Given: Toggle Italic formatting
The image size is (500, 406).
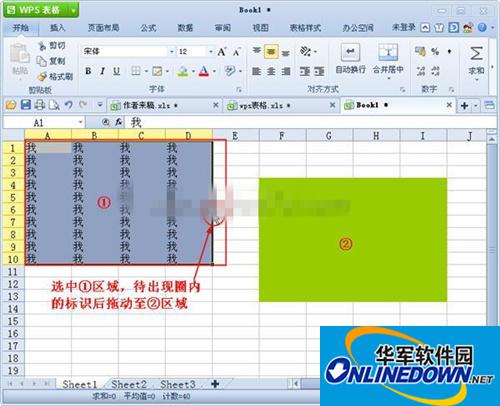Looking at the screenshot, I should click(x=103, y=71).
